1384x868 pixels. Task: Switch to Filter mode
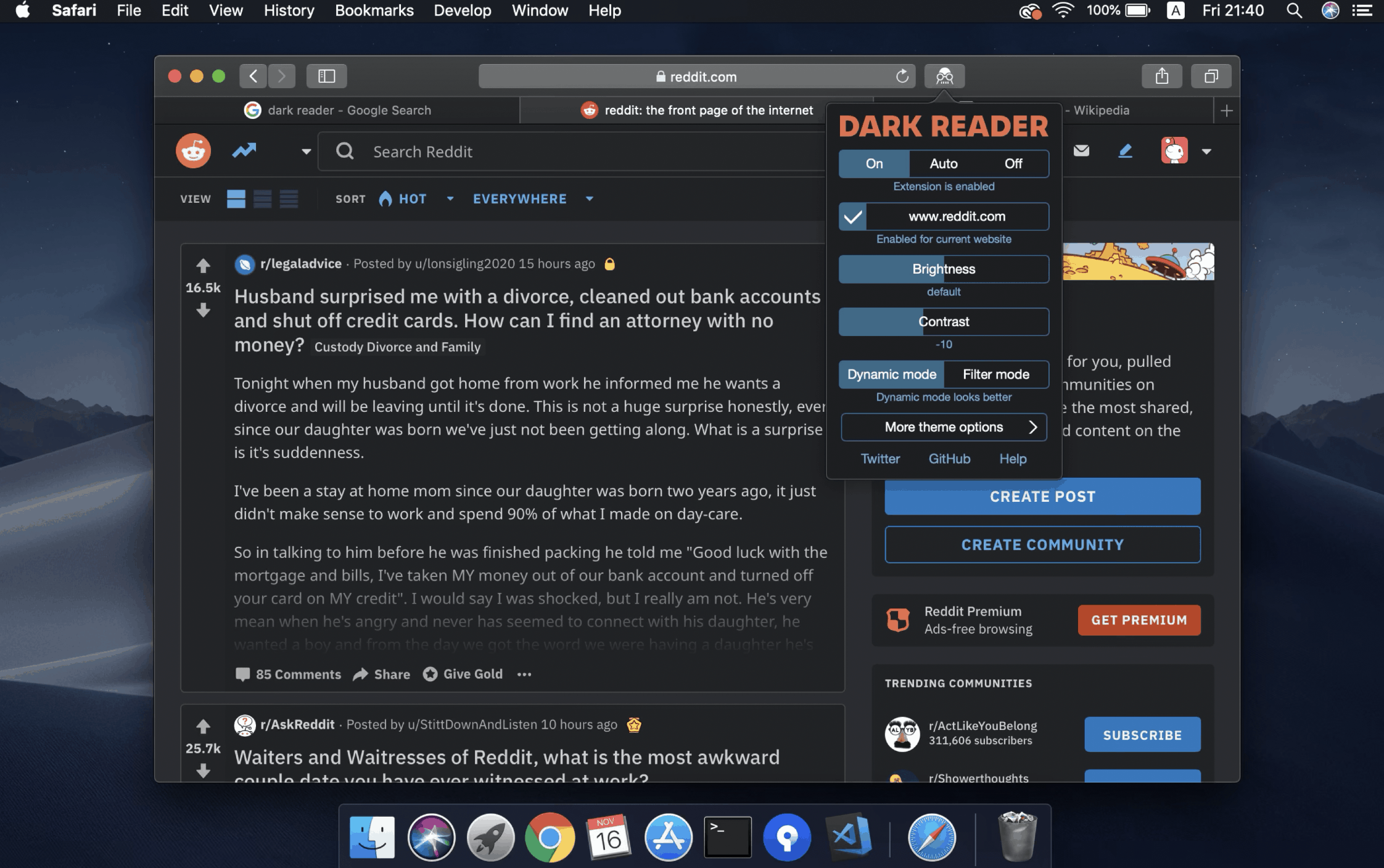point(996,374)
